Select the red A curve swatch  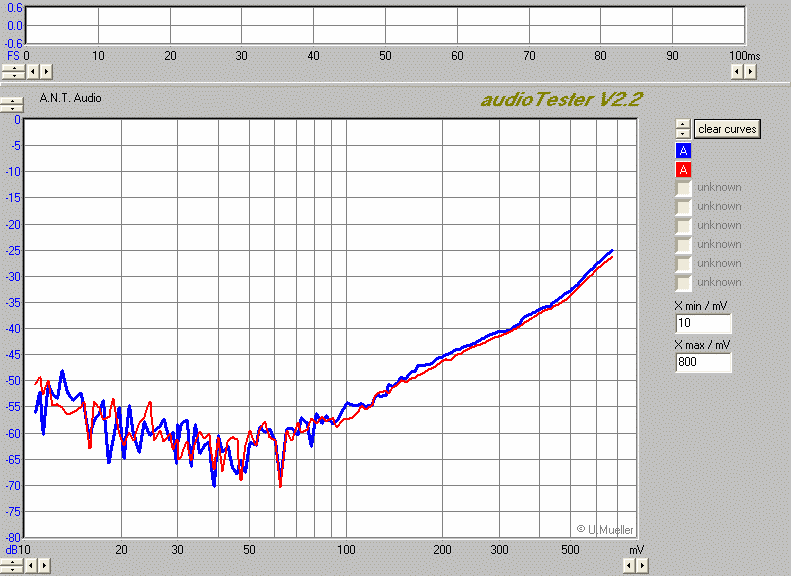[x=683, y=169]
